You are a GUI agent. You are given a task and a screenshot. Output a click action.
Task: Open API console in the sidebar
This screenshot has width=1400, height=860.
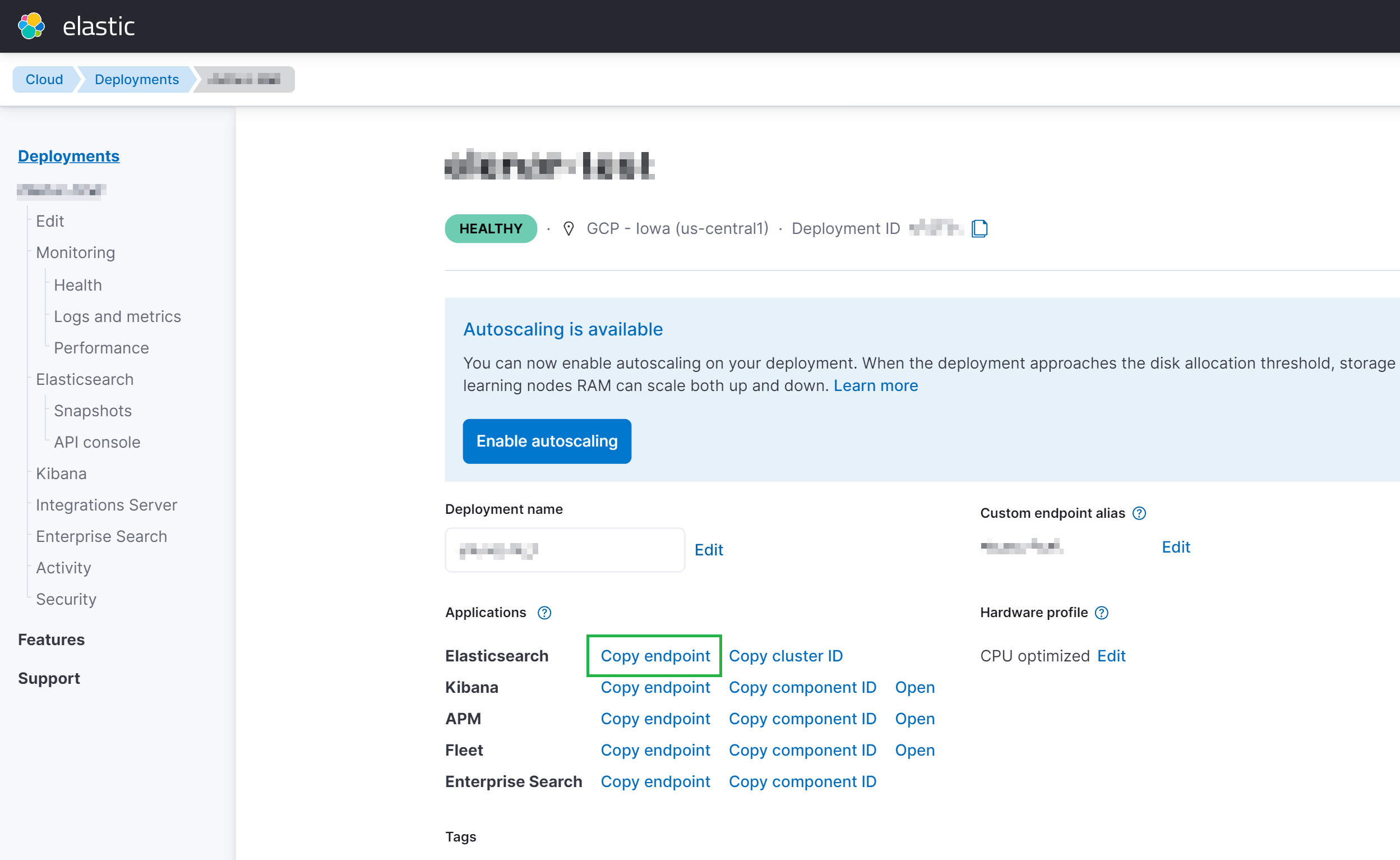97,443
